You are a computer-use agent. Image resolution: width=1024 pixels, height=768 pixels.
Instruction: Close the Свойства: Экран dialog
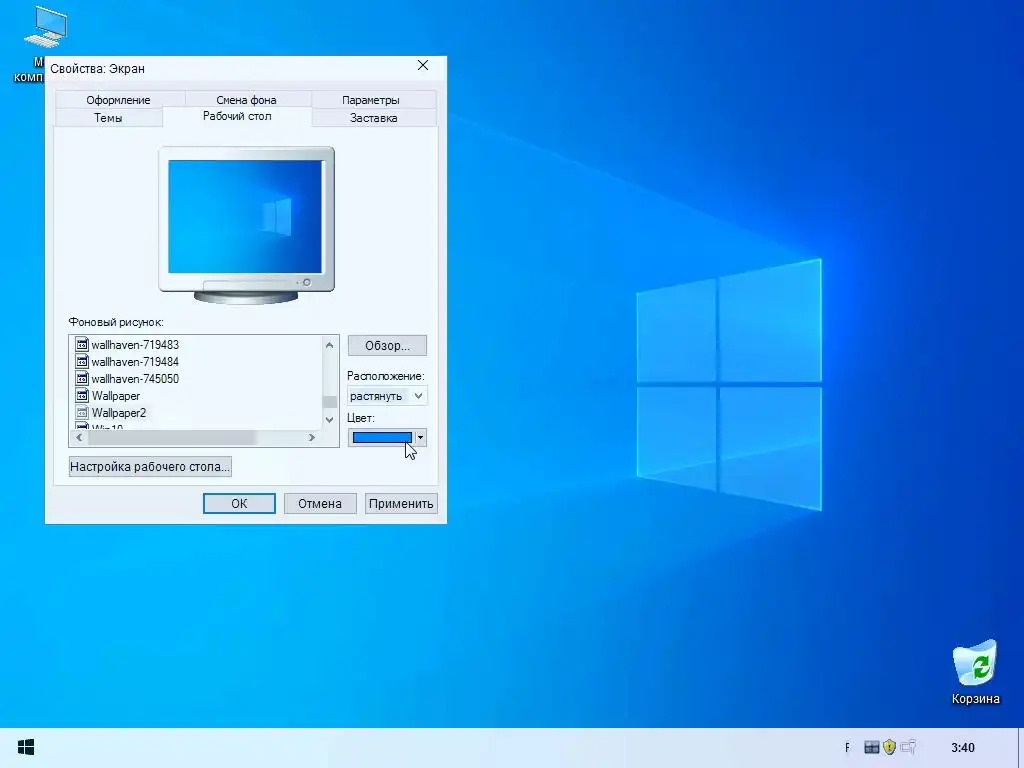[423, 65]
